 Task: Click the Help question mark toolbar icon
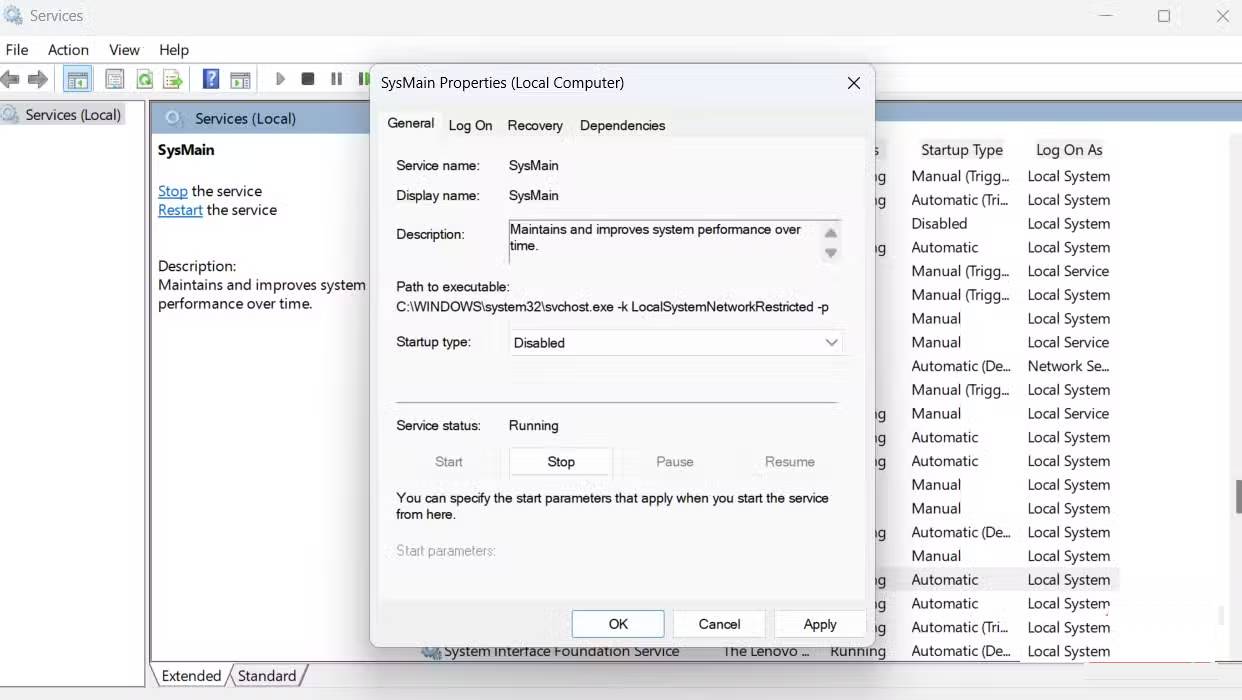pyautogui.click(x=209, y=78)
